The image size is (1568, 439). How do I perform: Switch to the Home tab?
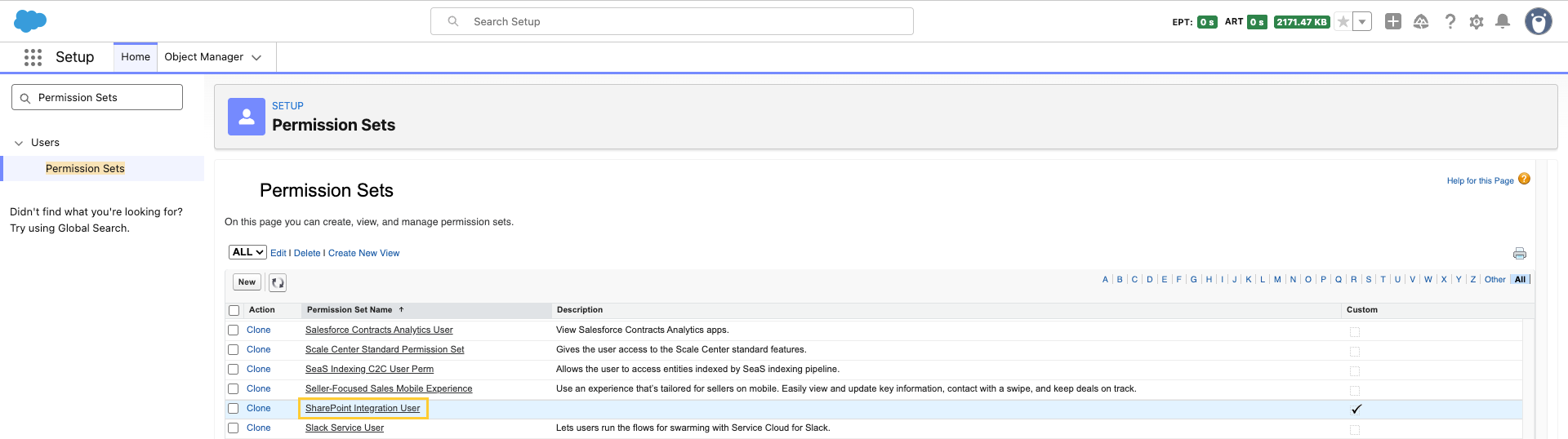[x=136, y=57]
